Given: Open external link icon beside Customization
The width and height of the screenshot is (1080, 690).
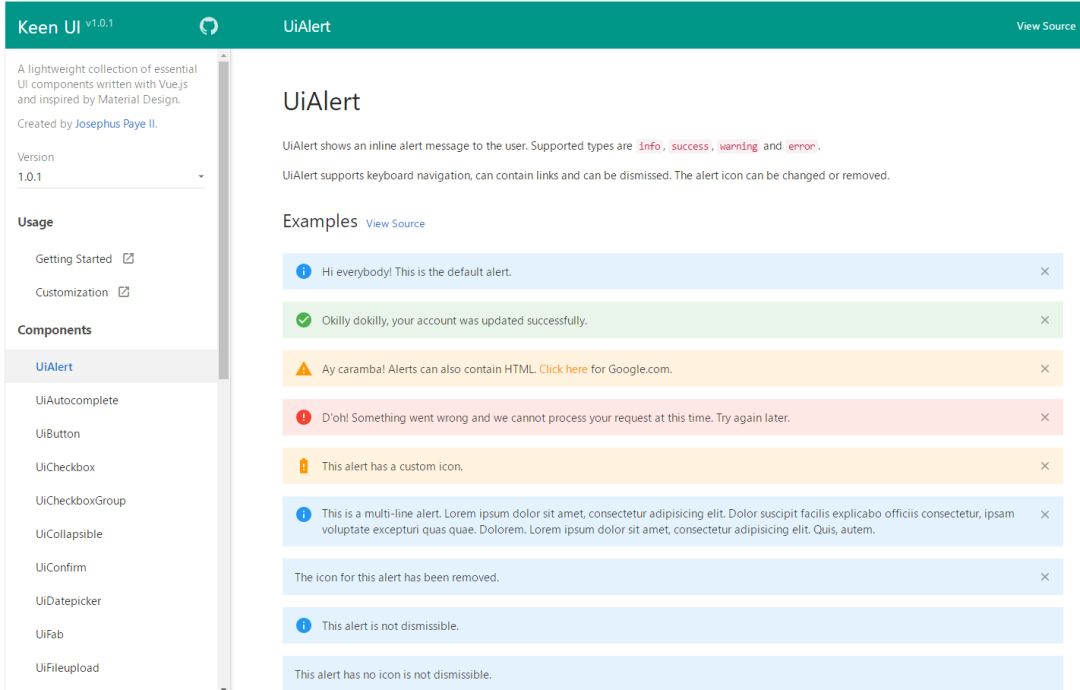Looking at the screenshot, I should click(124, 292).
